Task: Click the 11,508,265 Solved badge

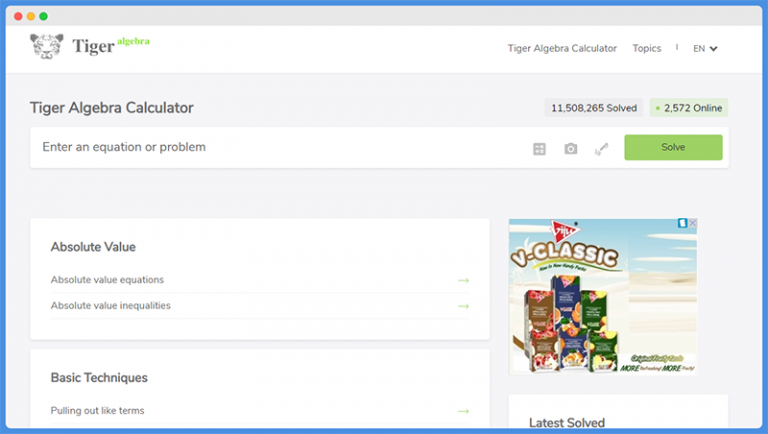Action: coord(594,108)
